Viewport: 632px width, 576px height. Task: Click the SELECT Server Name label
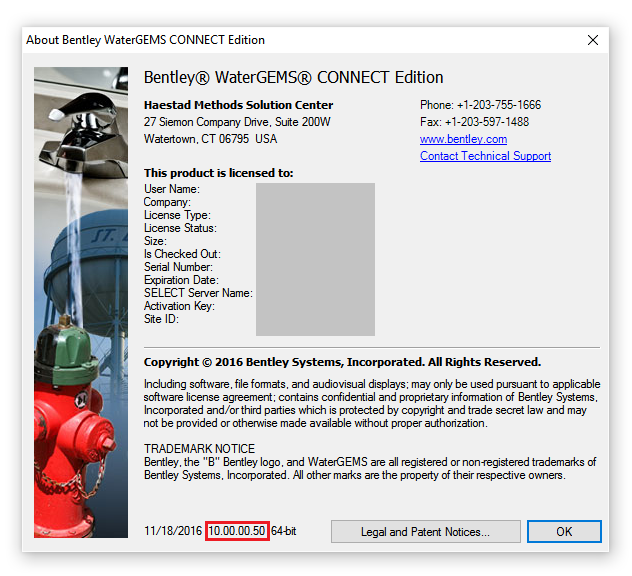[x=198, y=293]
